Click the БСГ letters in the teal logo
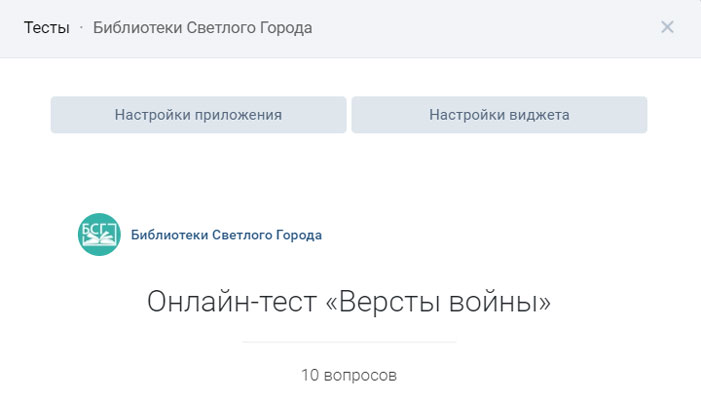 tap(93, 229)
